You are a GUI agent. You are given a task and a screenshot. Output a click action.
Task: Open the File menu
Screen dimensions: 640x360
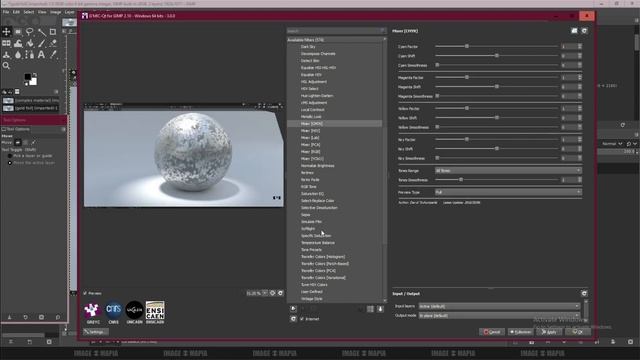(6, 12)
